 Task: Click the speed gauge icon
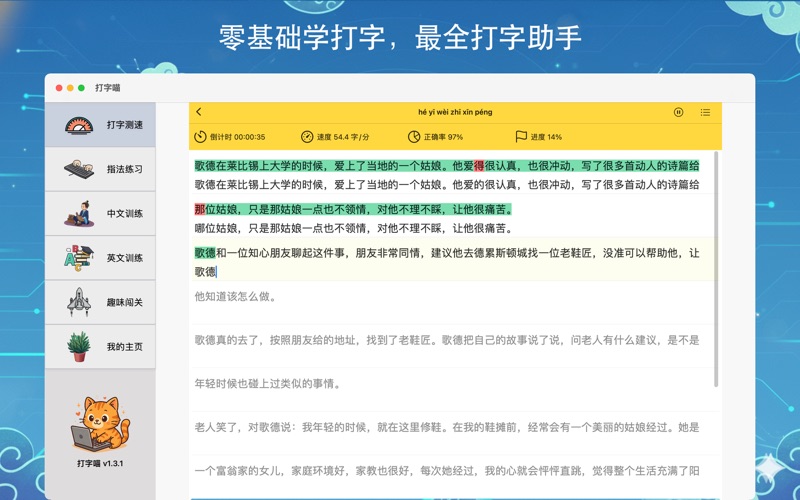coord(307,137)
